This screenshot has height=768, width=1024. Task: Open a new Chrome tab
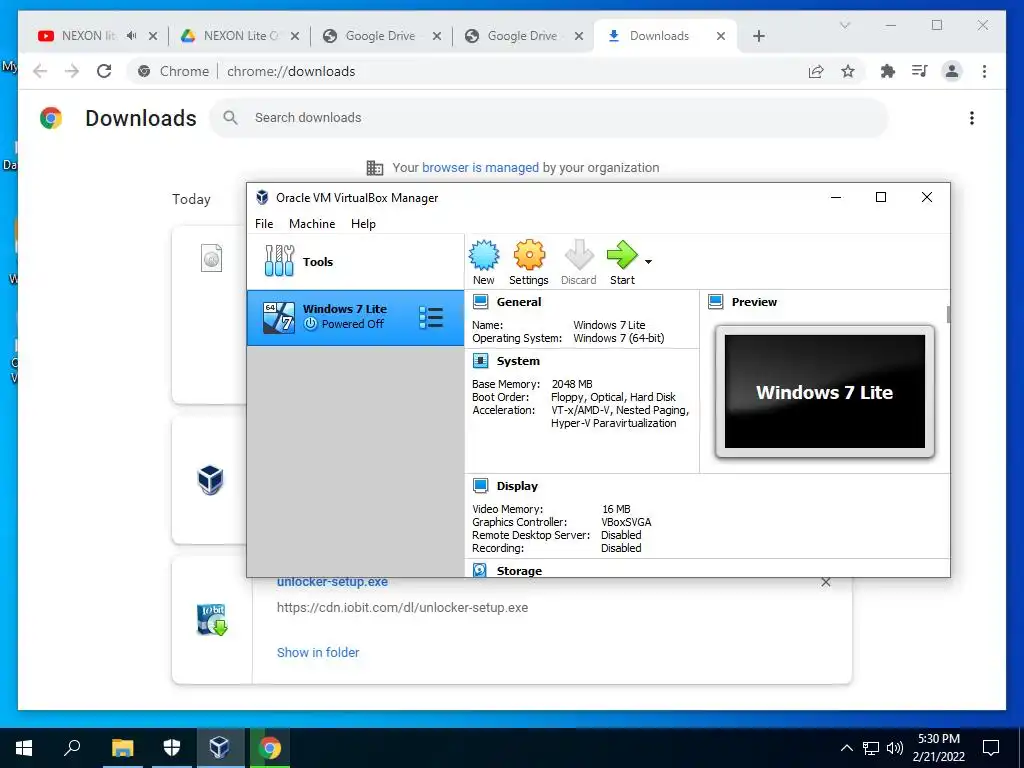click(759, 36)
